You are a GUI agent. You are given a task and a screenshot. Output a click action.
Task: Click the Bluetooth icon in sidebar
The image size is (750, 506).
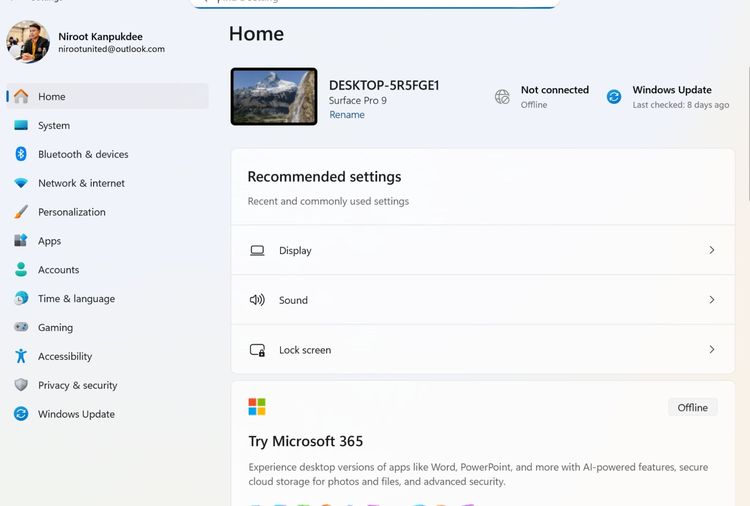pyautogui.click(x=21, y=154)
